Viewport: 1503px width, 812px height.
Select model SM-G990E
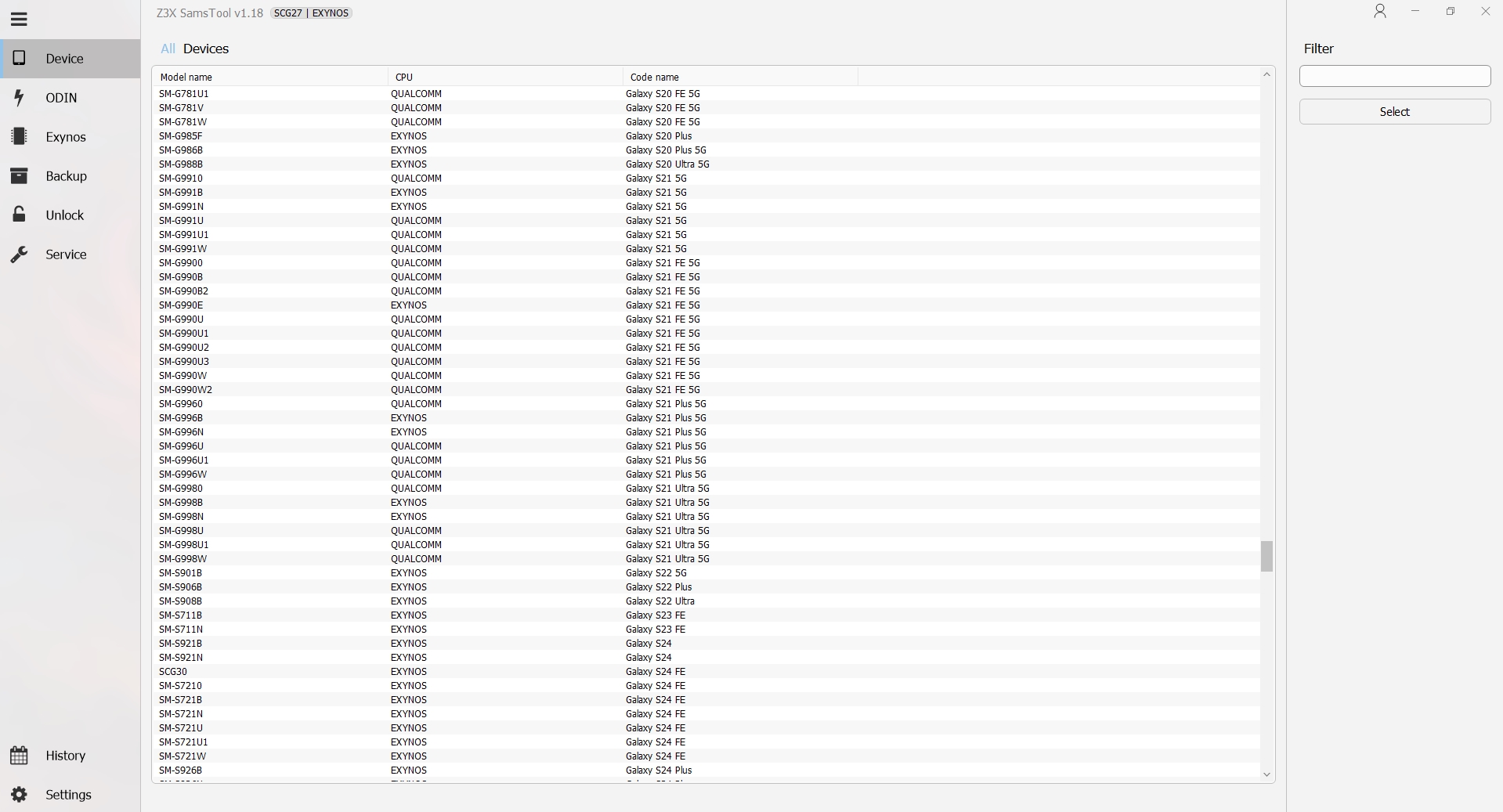(x=706, y=305)
